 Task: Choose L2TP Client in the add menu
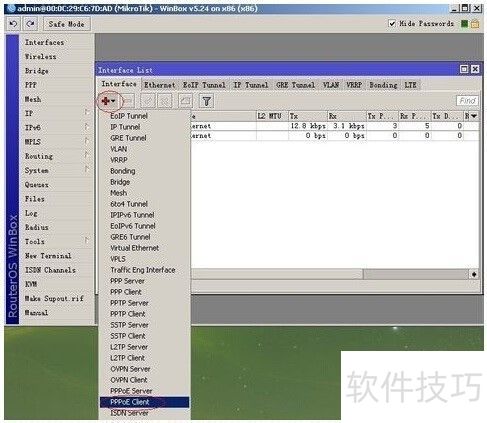coord(128,358)
